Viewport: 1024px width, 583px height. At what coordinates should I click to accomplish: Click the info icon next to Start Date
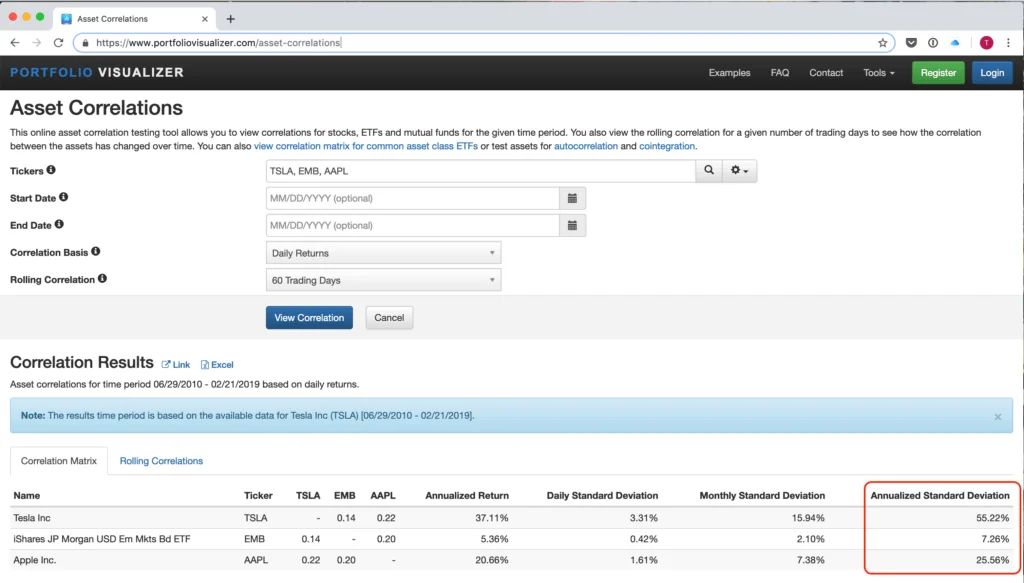[63, 197]
